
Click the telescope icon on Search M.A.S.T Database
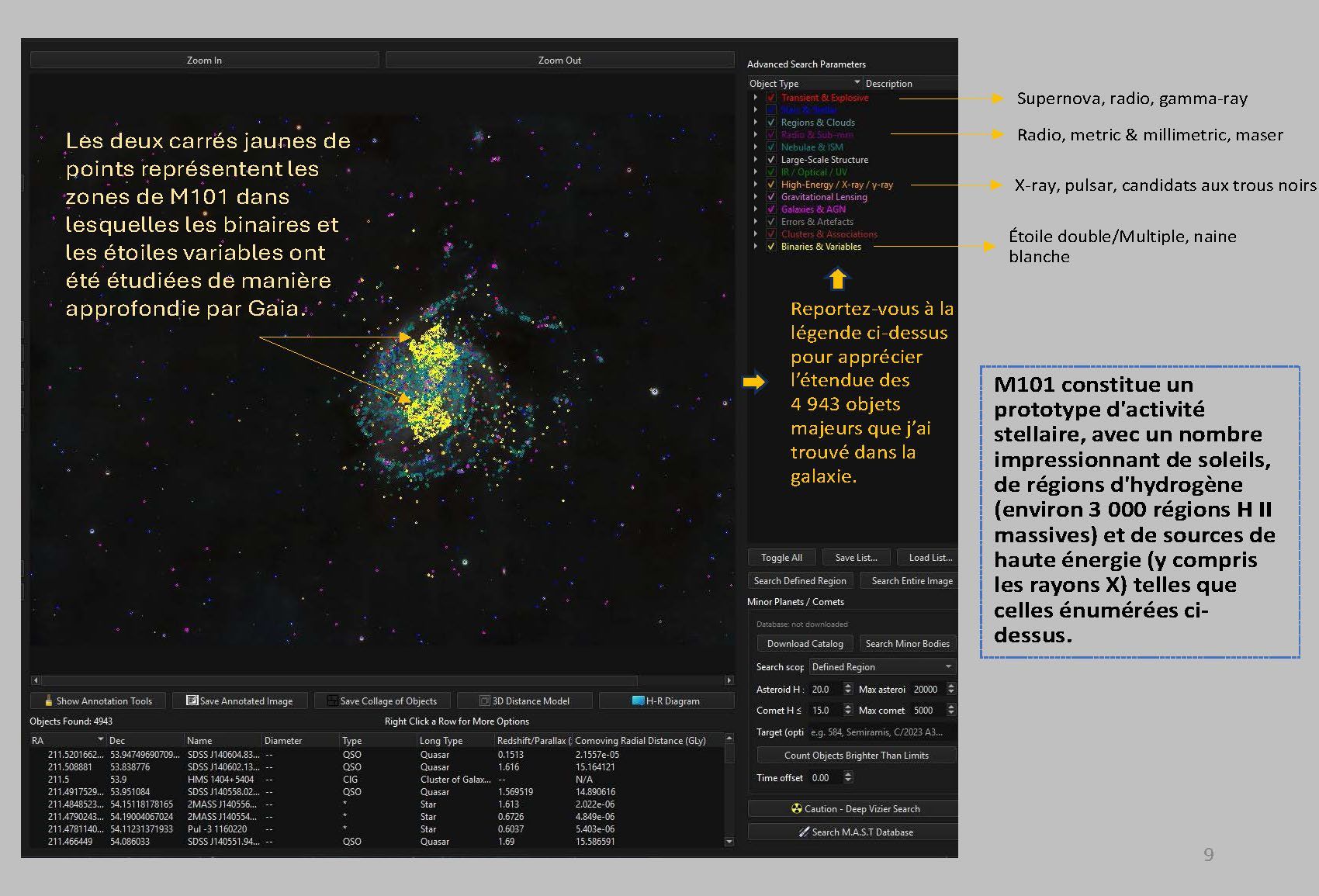804,832
